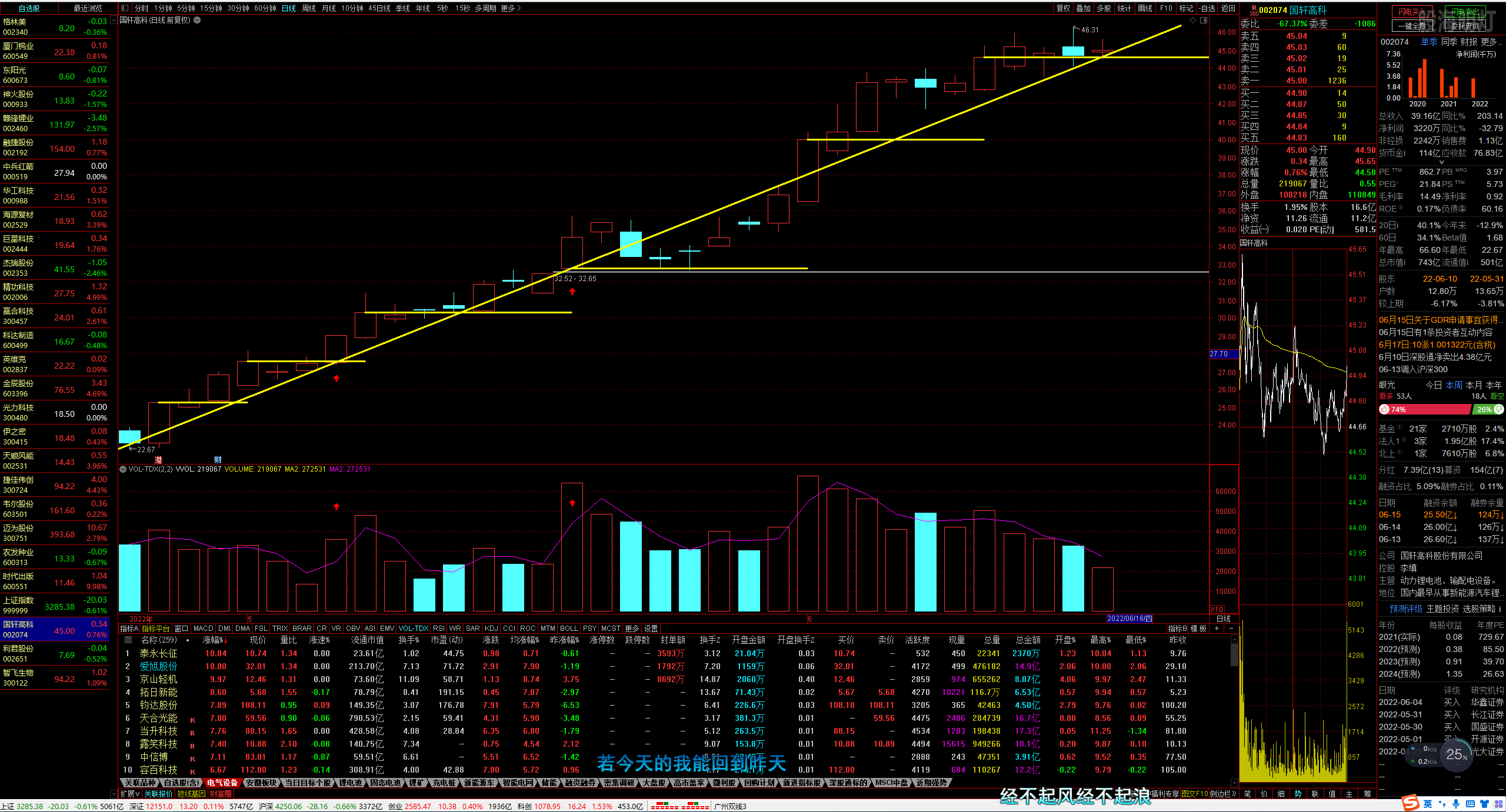Screen dimensions: 1506x812
Task: Open the 预测评级 link
Action: tap(1406, 609)
